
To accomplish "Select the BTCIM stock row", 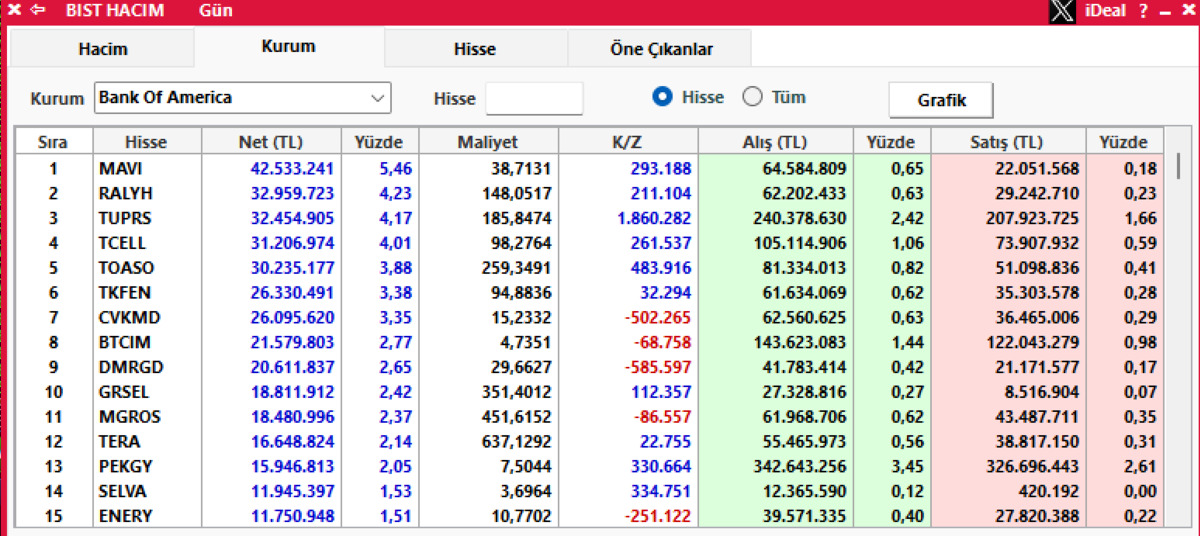I will pos(590,342).
